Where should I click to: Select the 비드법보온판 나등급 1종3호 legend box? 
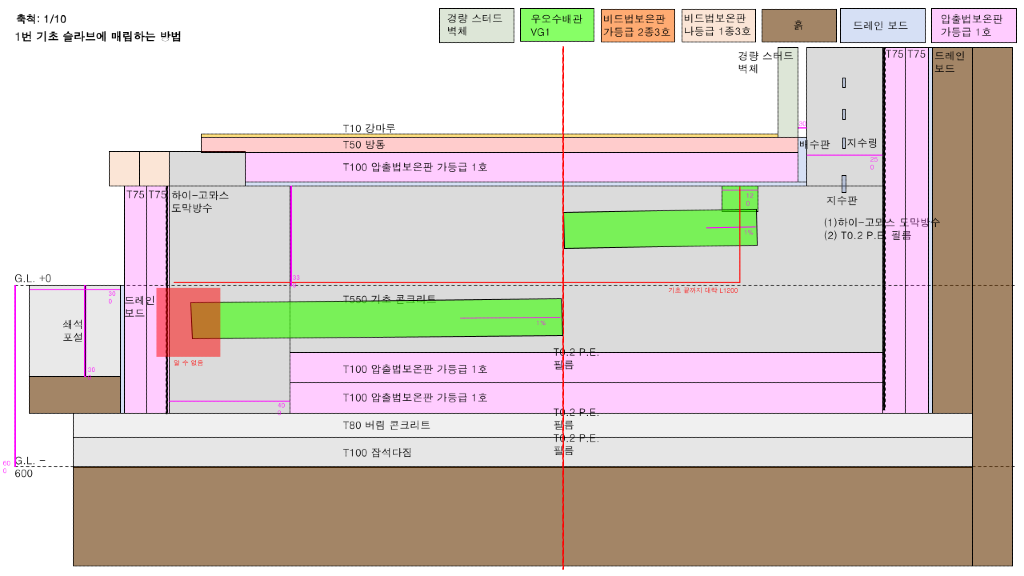[x=717, y=25]
